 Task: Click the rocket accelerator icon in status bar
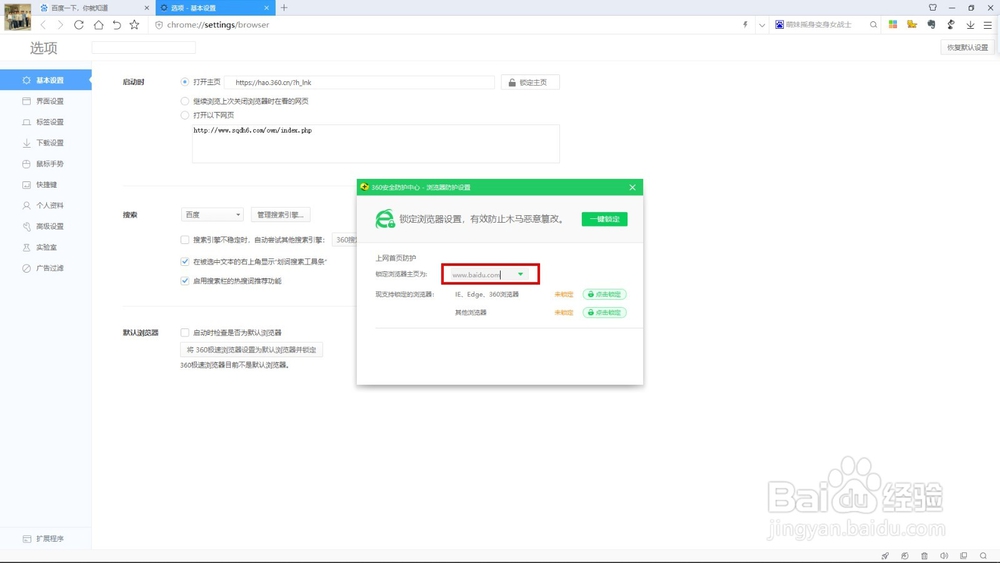(x=885, y=556)
